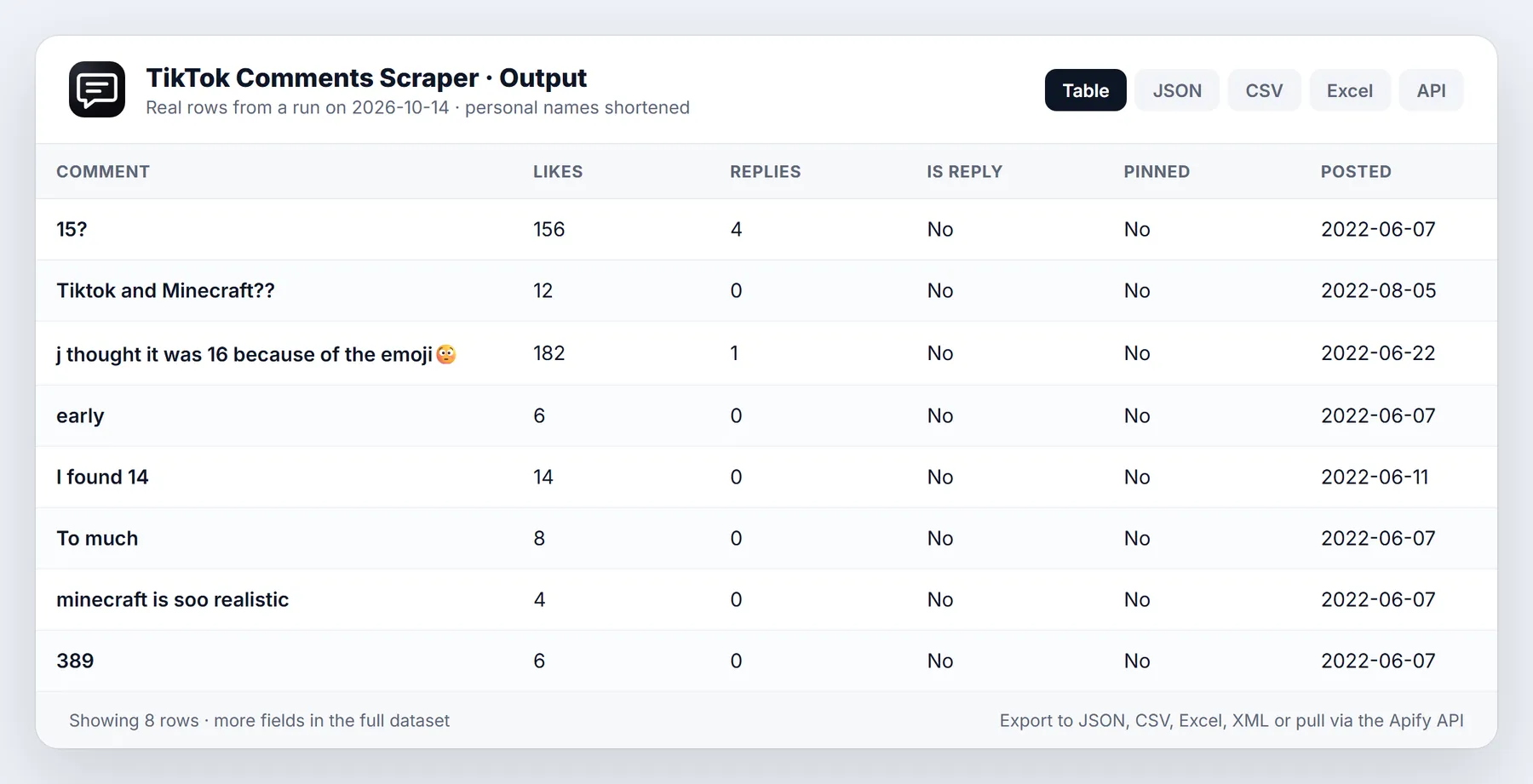The height and width of the screenshot is (784, 1533).
Task: Click the export formats footer note
Action: (x=1232, y=721)
